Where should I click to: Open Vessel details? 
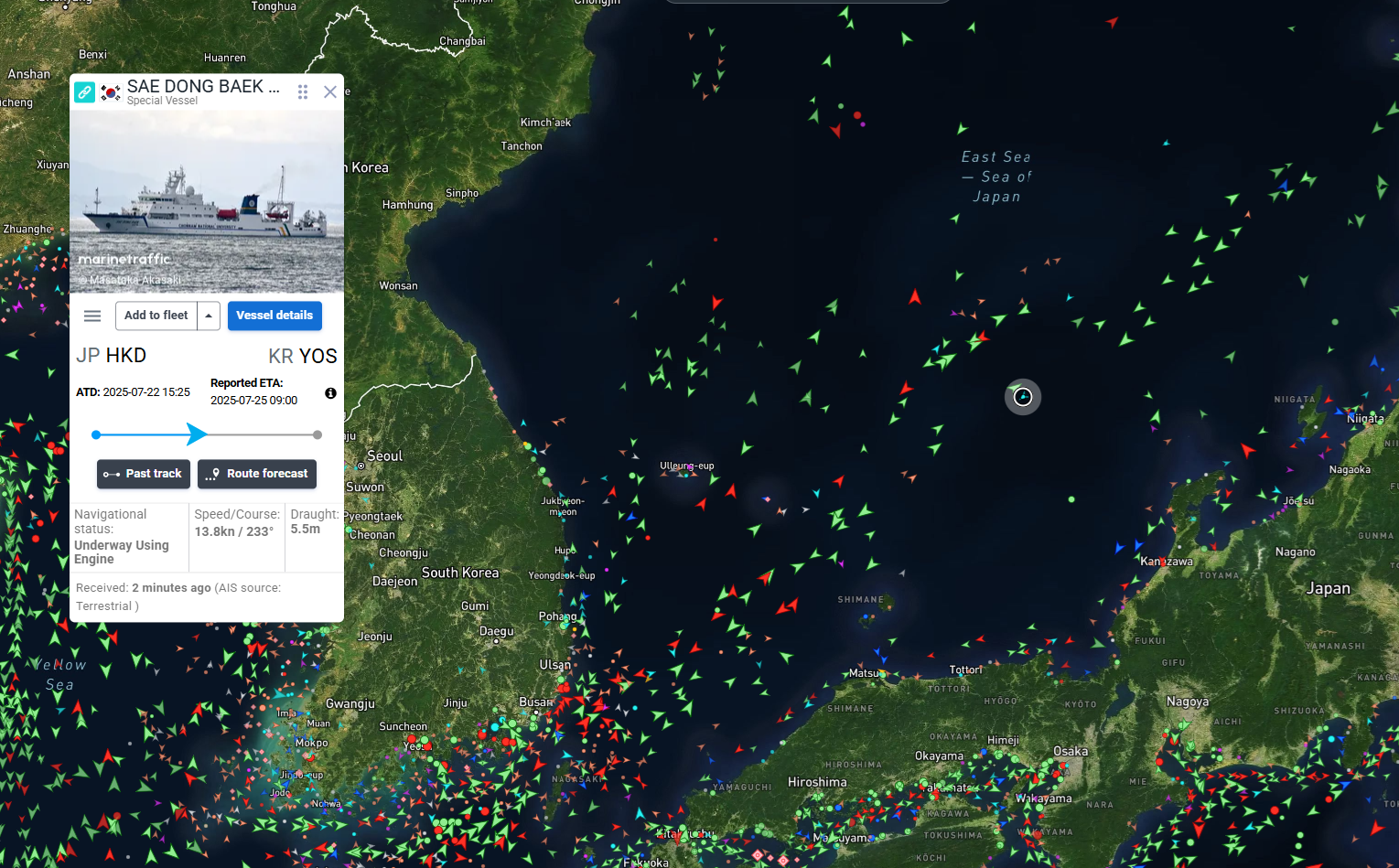tap(274, 316)
